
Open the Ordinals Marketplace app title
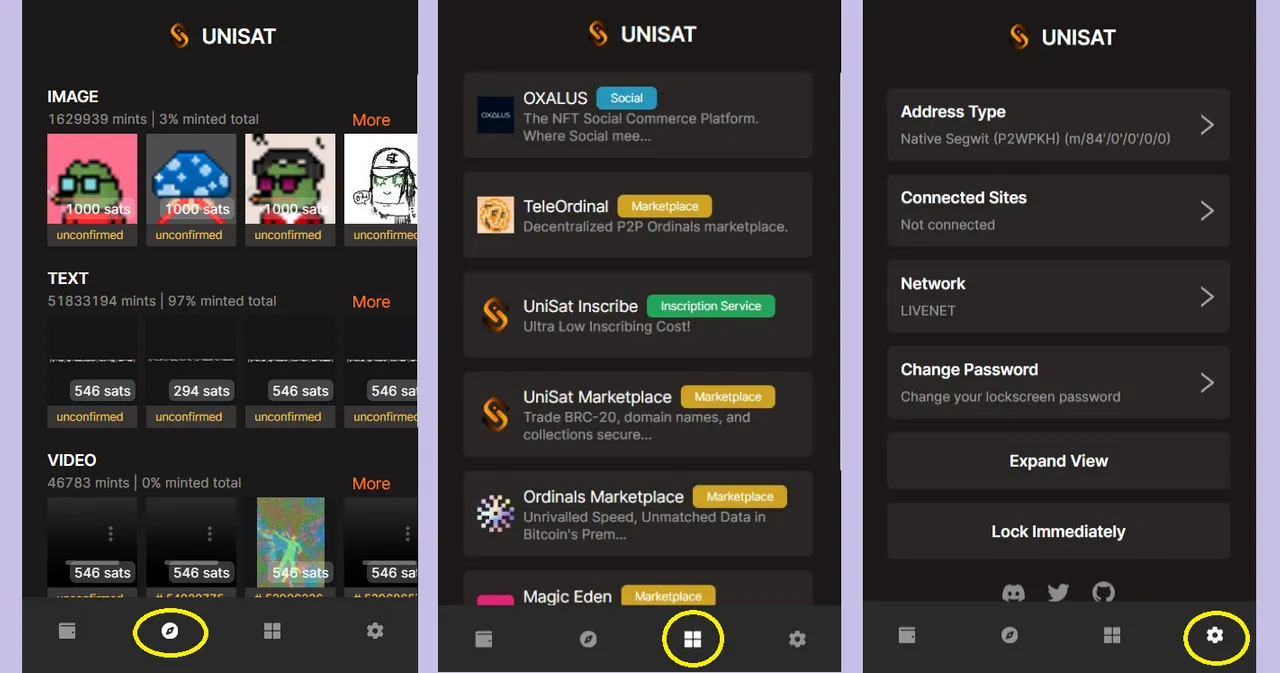[x=603, y=497]
